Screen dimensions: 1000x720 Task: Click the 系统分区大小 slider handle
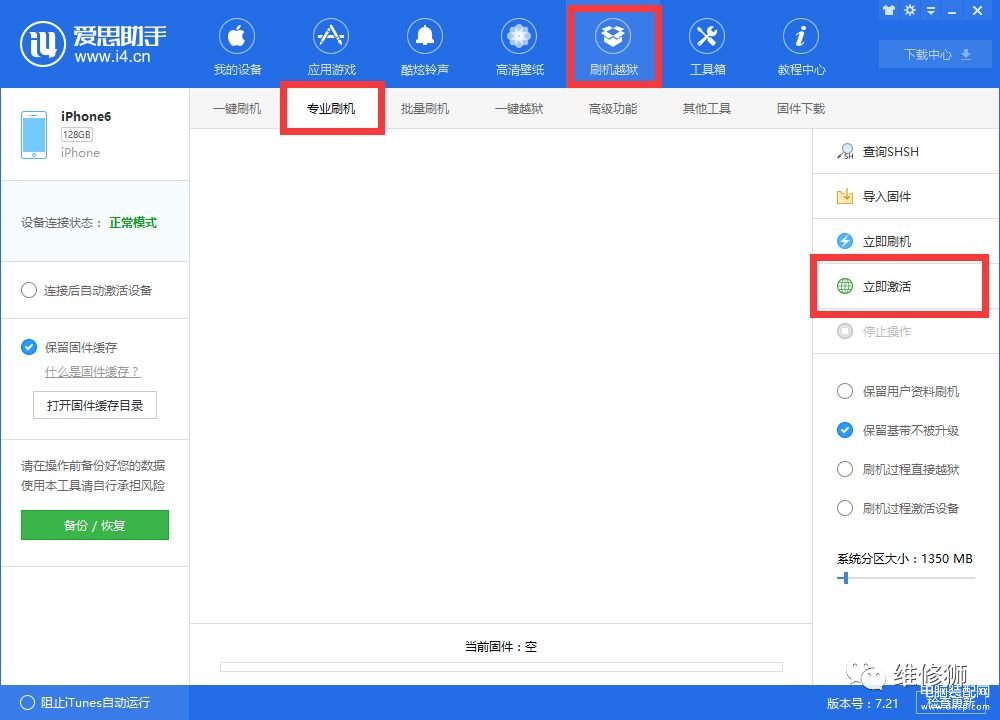[x=846, y=578]
